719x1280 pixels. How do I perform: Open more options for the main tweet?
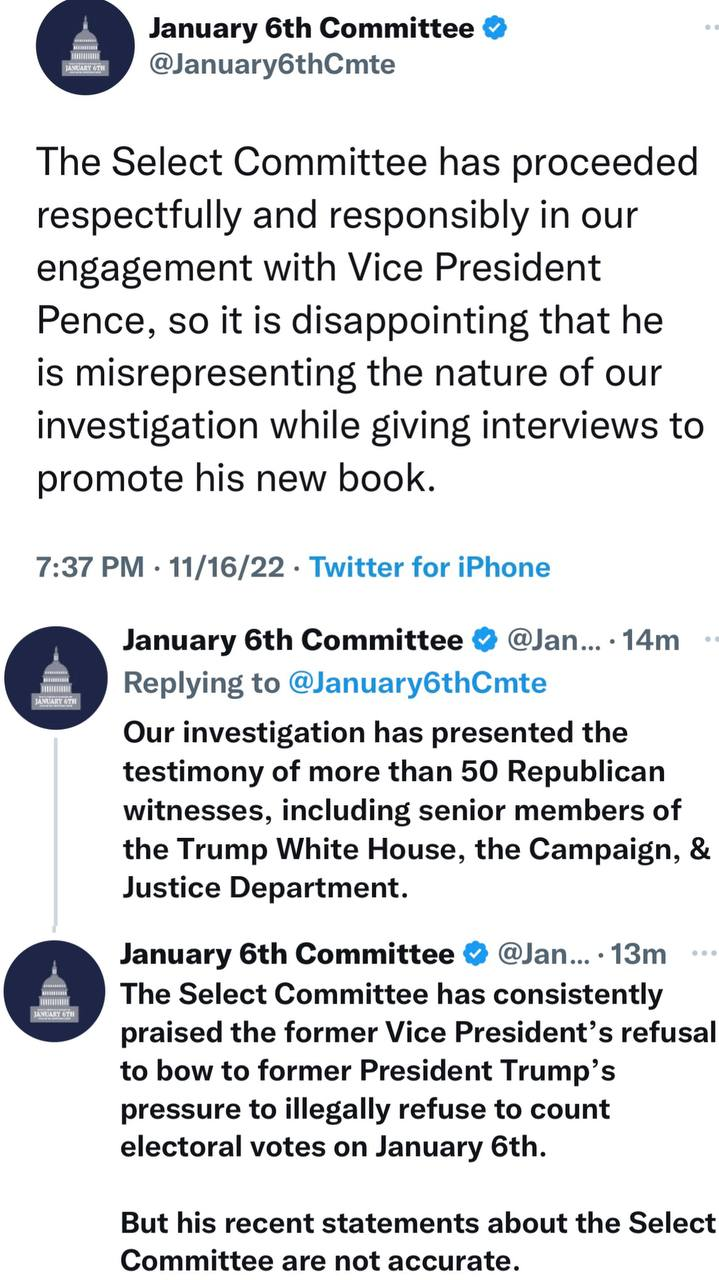(711, 29)
